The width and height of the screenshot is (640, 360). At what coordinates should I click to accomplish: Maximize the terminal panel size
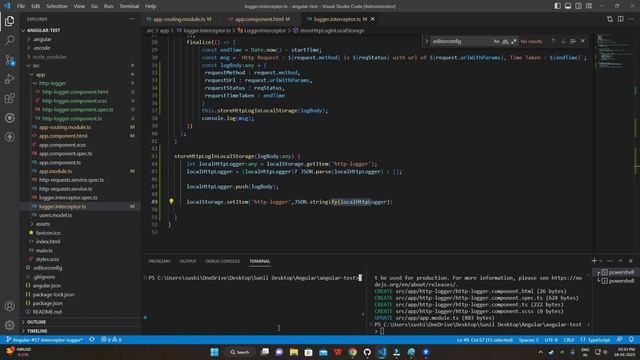click(x=620, y=261)
